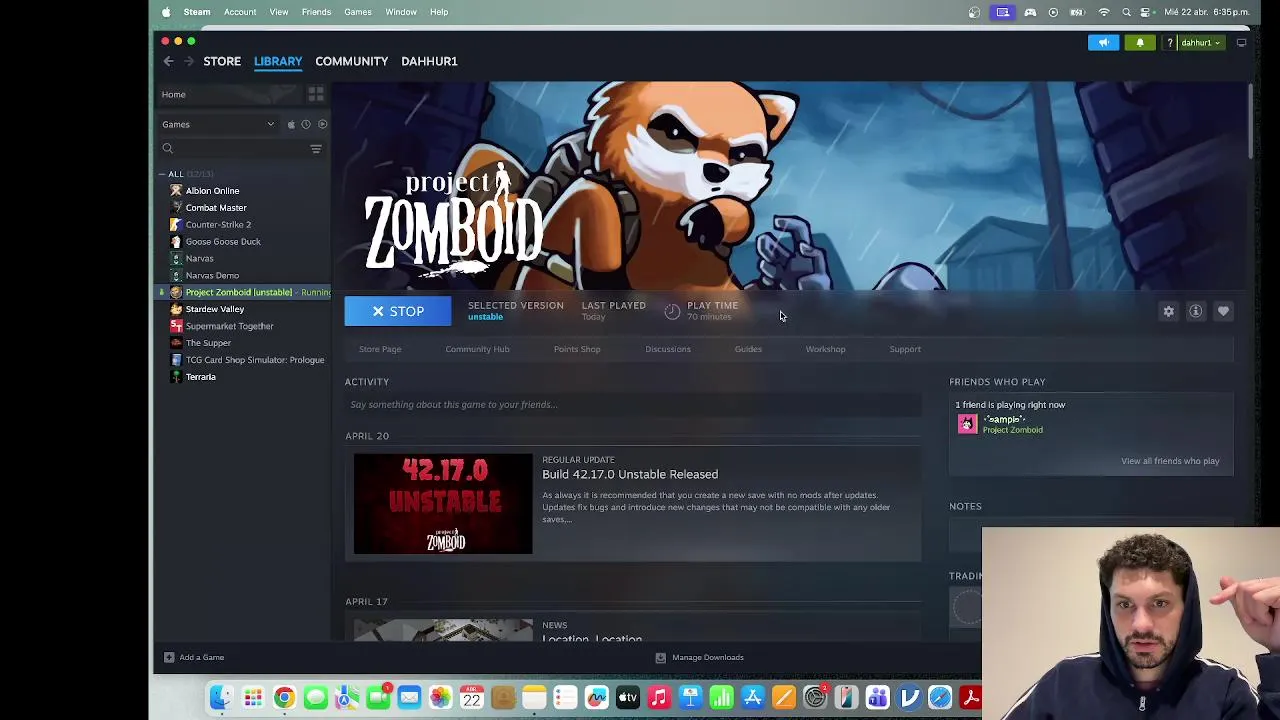
Task: Open the Window menu
Action: point(401,12)
